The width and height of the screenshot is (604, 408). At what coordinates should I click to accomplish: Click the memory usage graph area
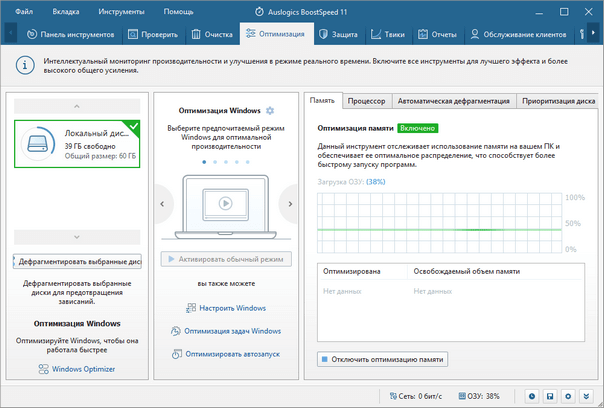(439, 226)
